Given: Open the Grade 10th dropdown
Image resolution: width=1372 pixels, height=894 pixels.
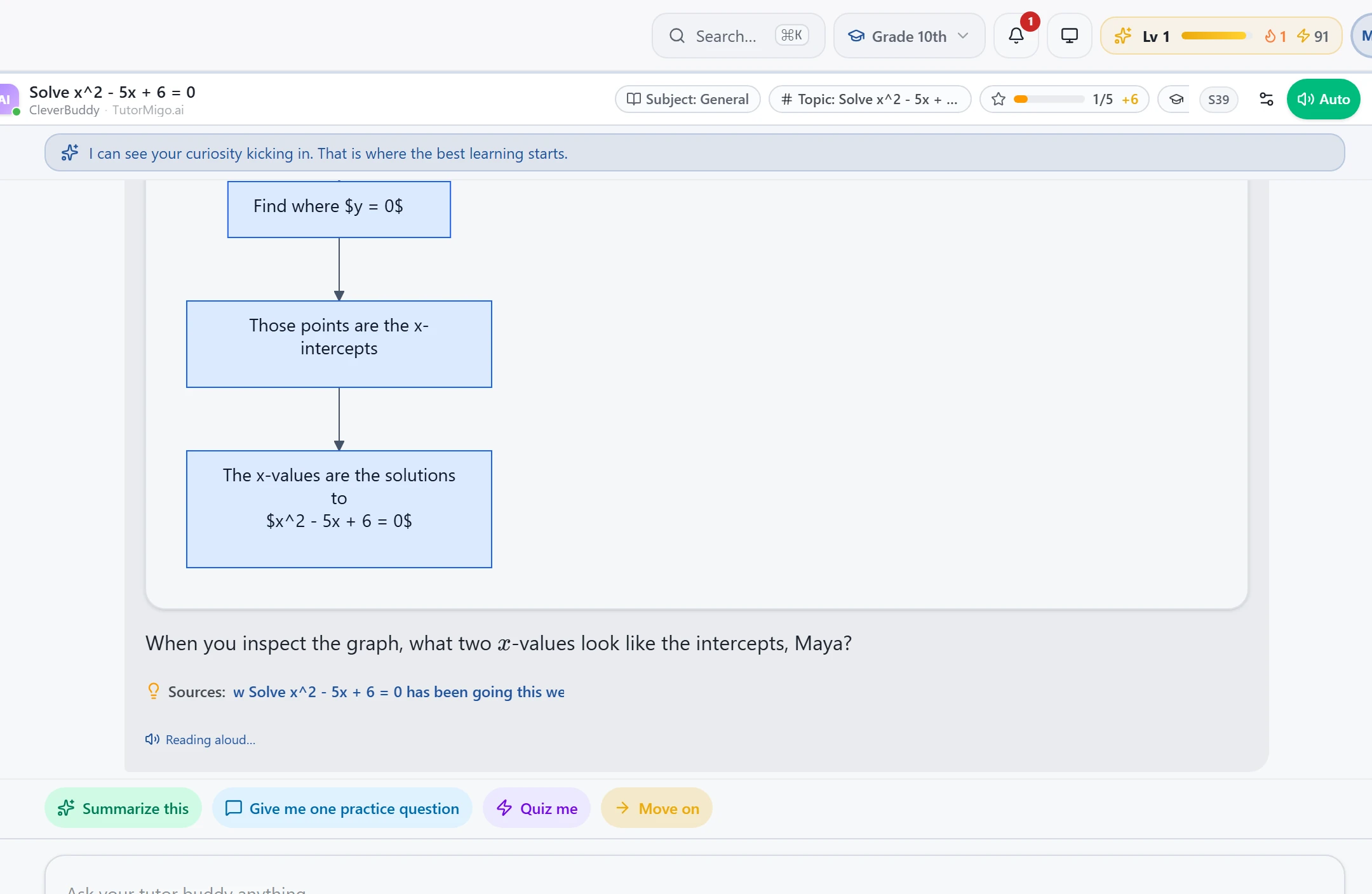Looking at the screenshot, I should [909, 36].
